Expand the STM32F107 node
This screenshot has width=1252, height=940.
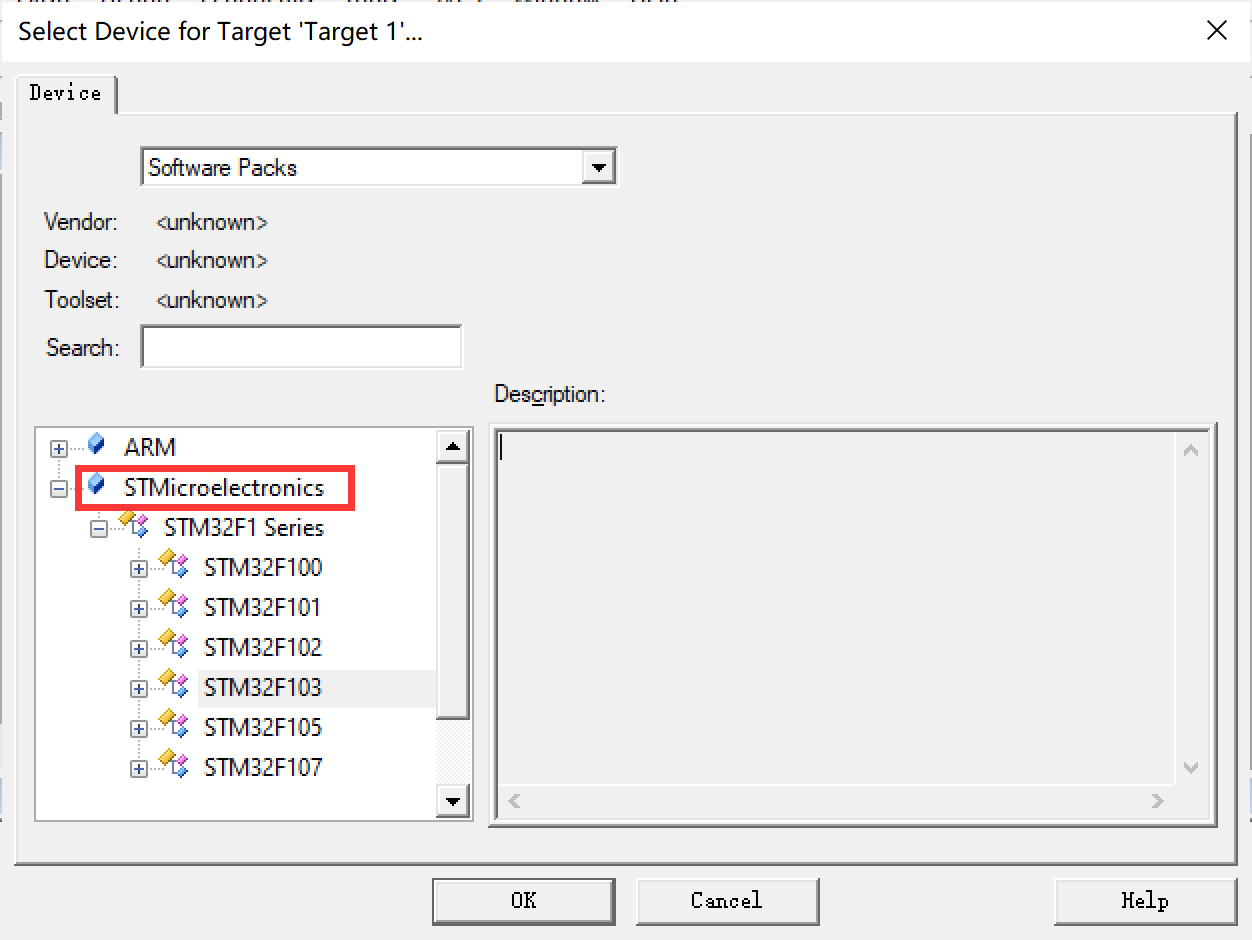click(x=139, y=769)
